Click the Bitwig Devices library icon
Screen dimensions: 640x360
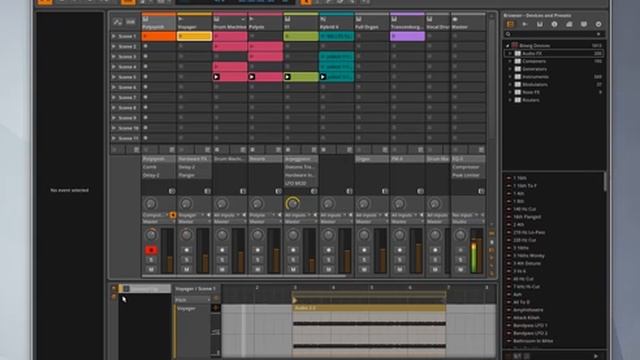(x=515, y=46)
